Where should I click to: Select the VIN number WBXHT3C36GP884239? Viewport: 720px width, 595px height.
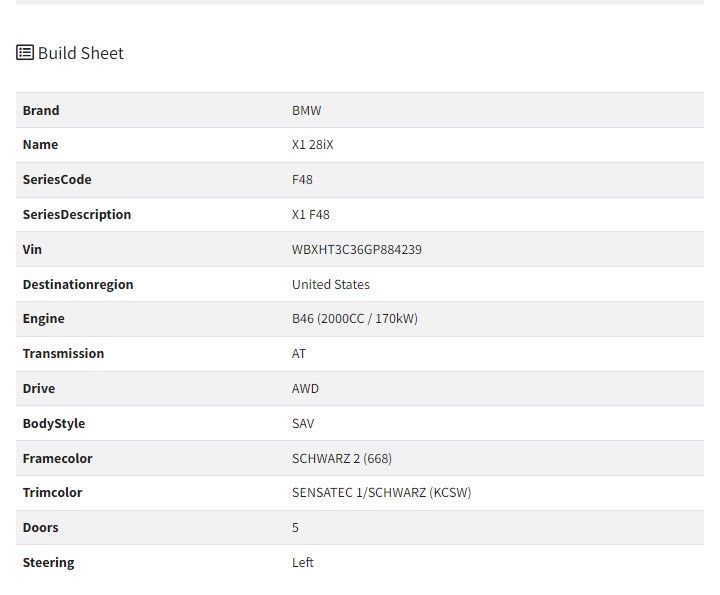[356, 249]
